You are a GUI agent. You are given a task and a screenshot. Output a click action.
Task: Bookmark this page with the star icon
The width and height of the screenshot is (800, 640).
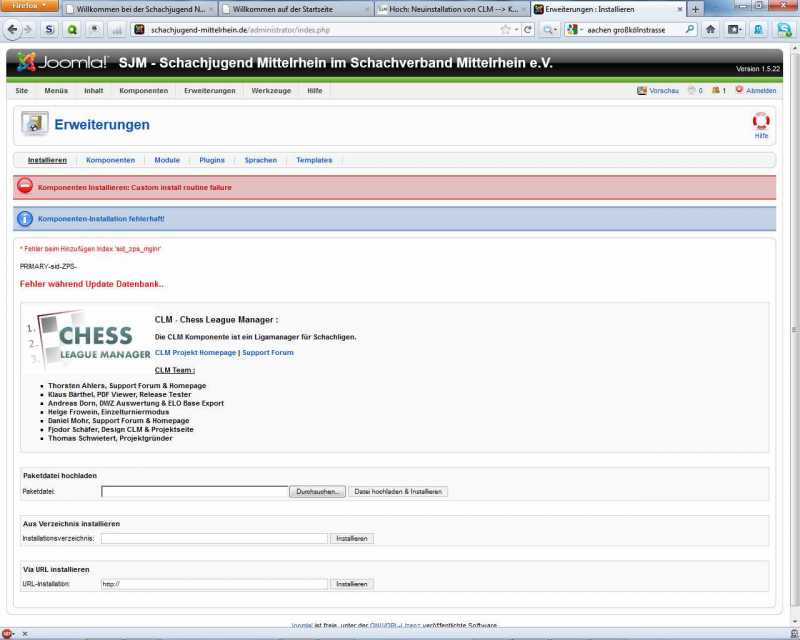point(506,30)
